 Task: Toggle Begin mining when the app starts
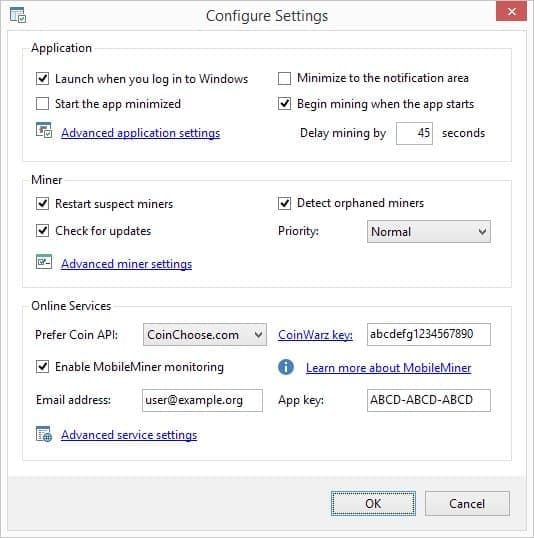pos(285,103)
